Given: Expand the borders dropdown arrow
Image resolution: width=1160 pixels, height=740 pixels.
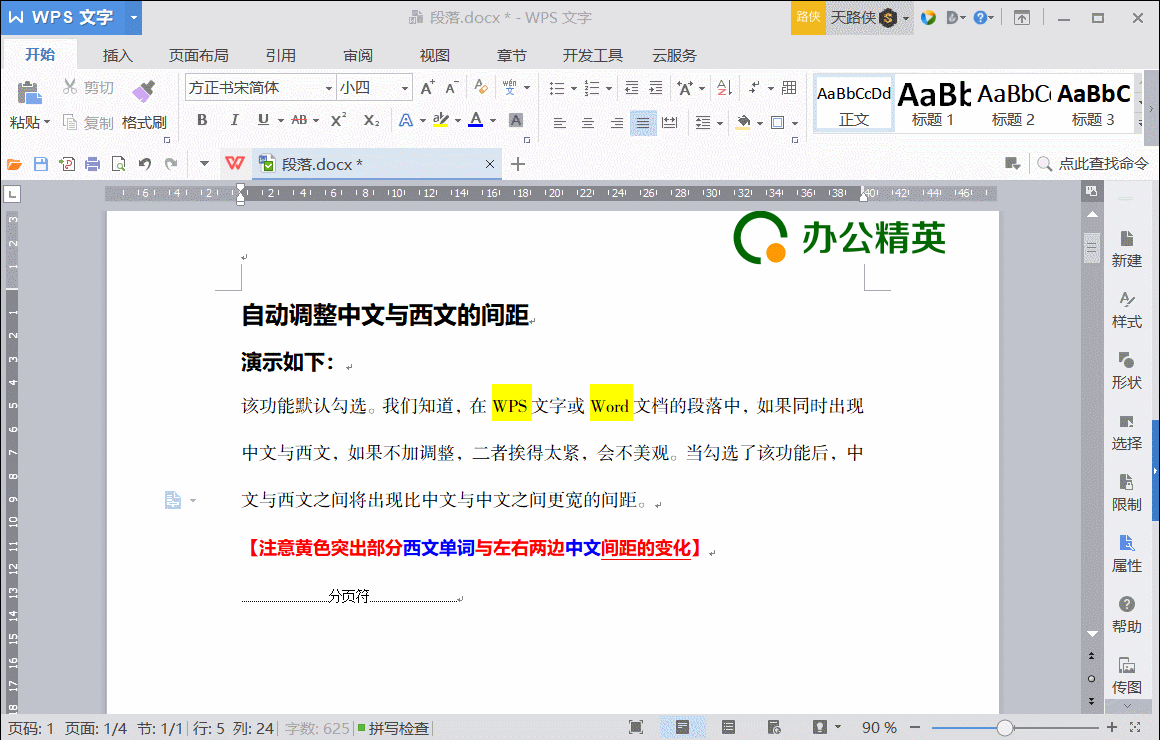Looking at the screenshot, I should click(x=795, y=123).
